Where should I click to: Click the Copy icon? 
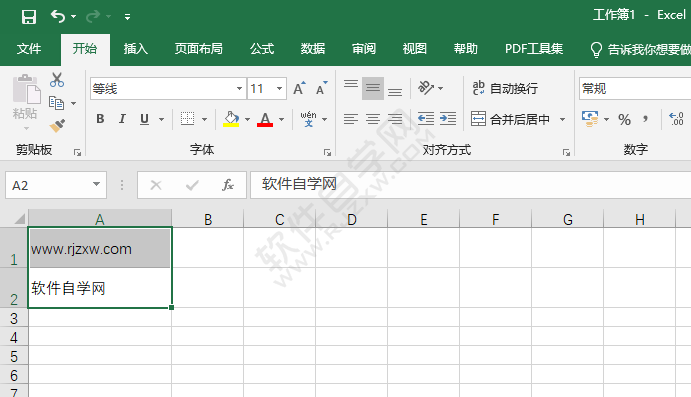(x=56, y=103)
